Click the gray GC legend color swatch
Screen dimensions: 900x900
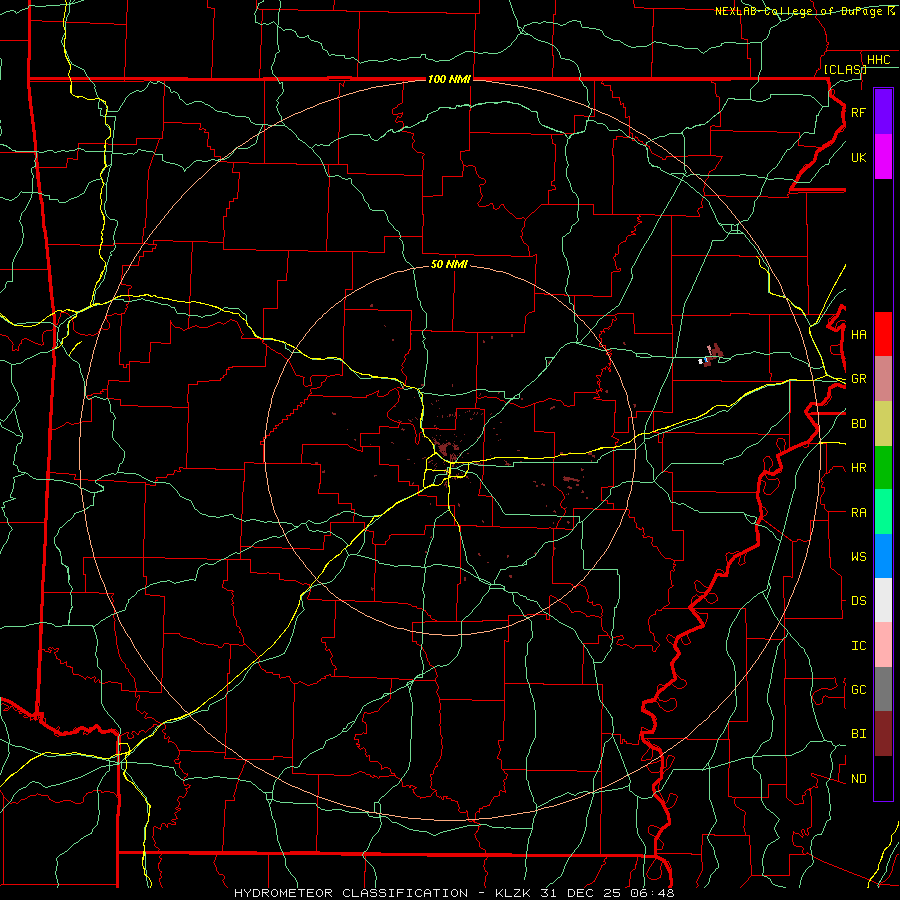[x=883, y=689]
